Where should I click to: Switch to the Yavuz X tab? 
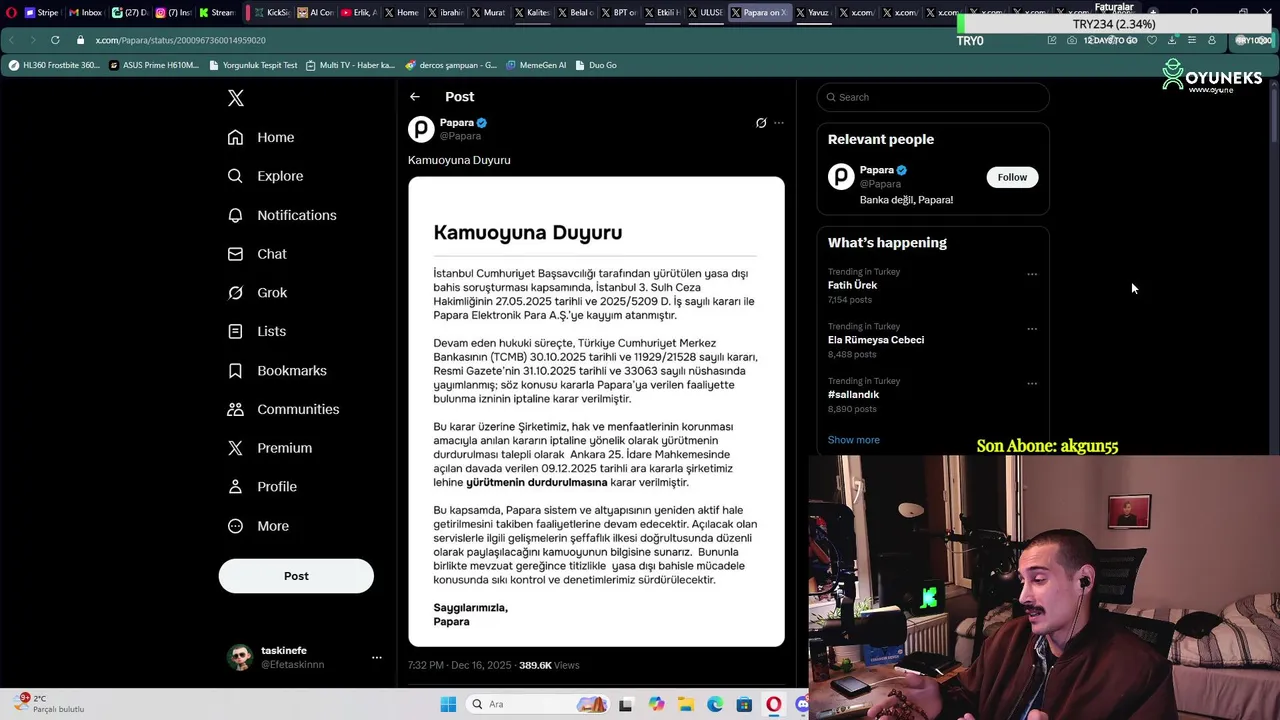[813, 13]
